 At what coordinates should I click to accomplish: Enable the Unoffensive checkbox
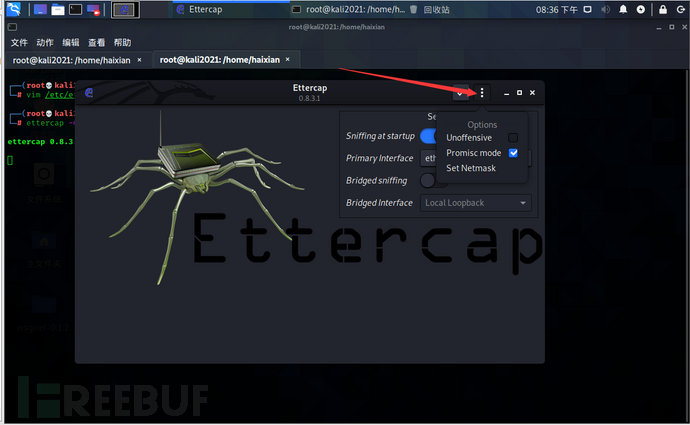513,138
